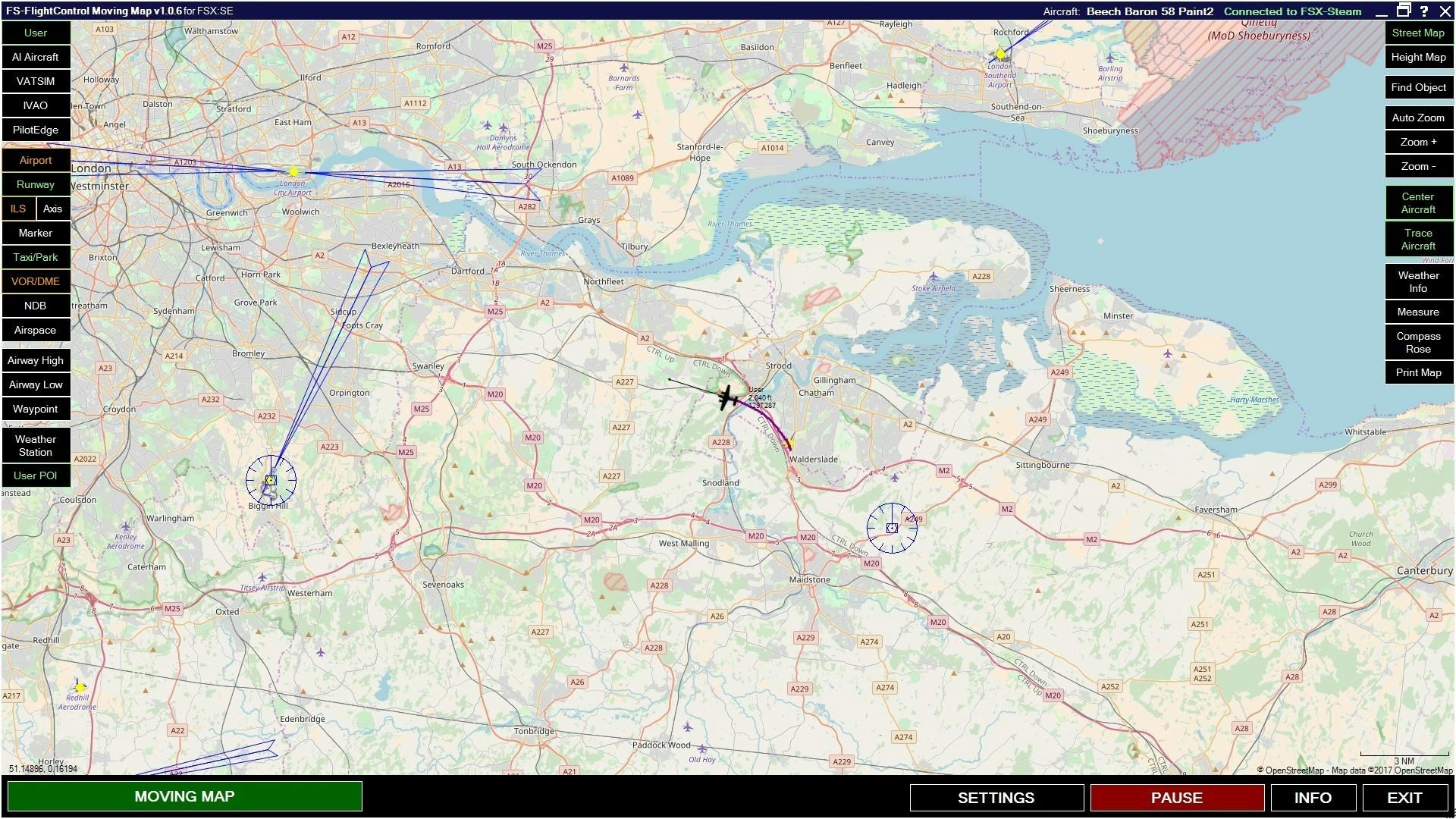Screen dimensions: 1456x819
Task: Open the help question mark icon
Action: (1424, 11)
